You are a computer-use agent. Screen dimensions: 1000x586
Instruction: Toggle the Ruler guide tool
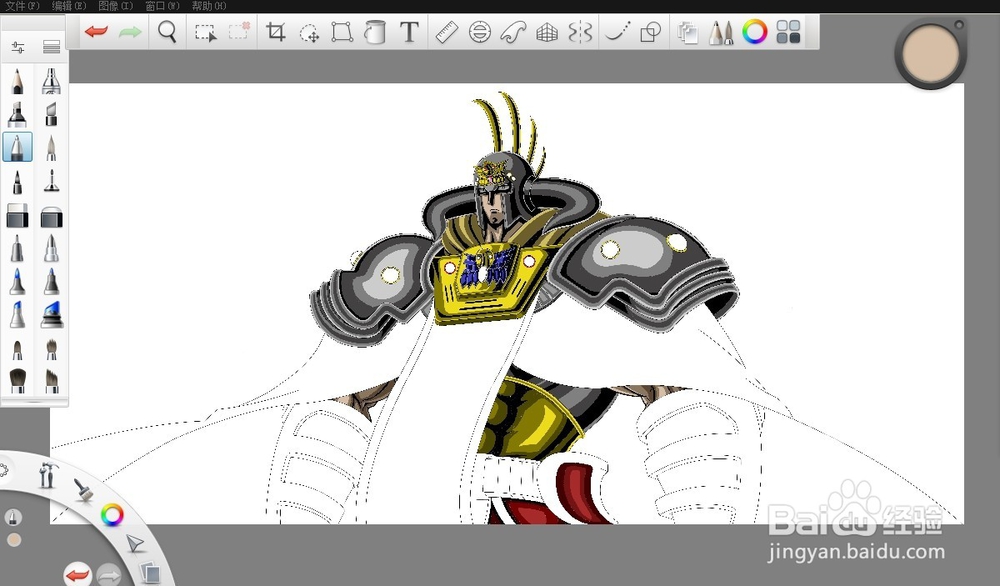pyautogui.click(x=446, y=31)
